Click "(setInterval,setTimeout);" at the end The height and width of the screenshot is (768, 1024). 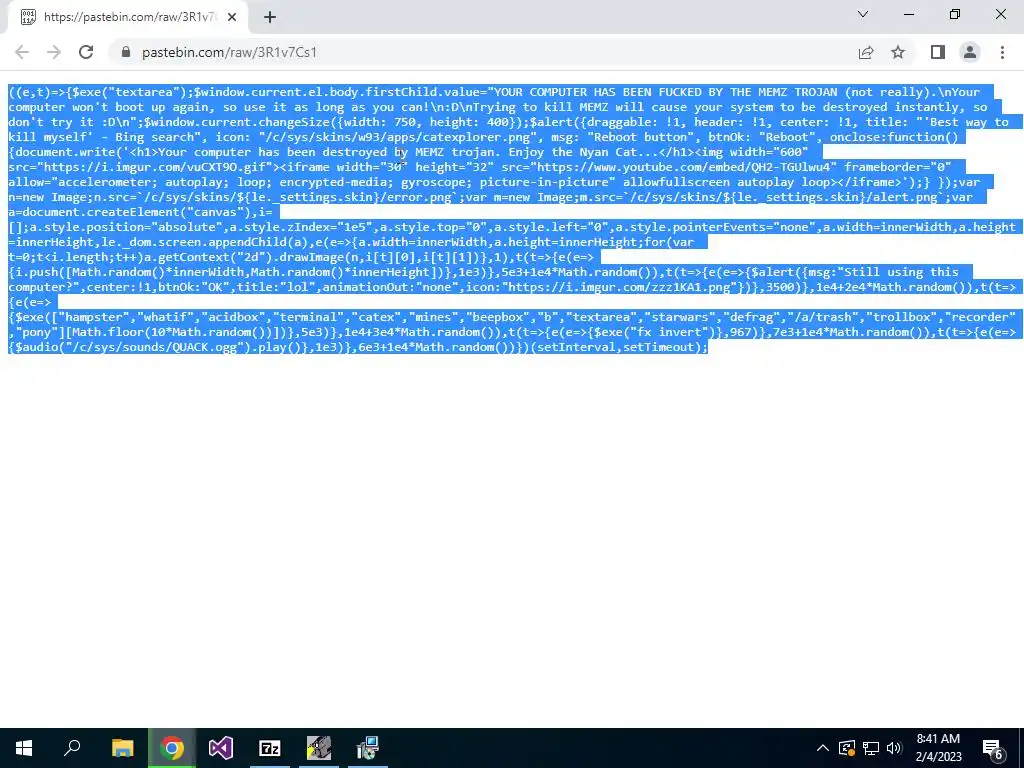(620, 347)
